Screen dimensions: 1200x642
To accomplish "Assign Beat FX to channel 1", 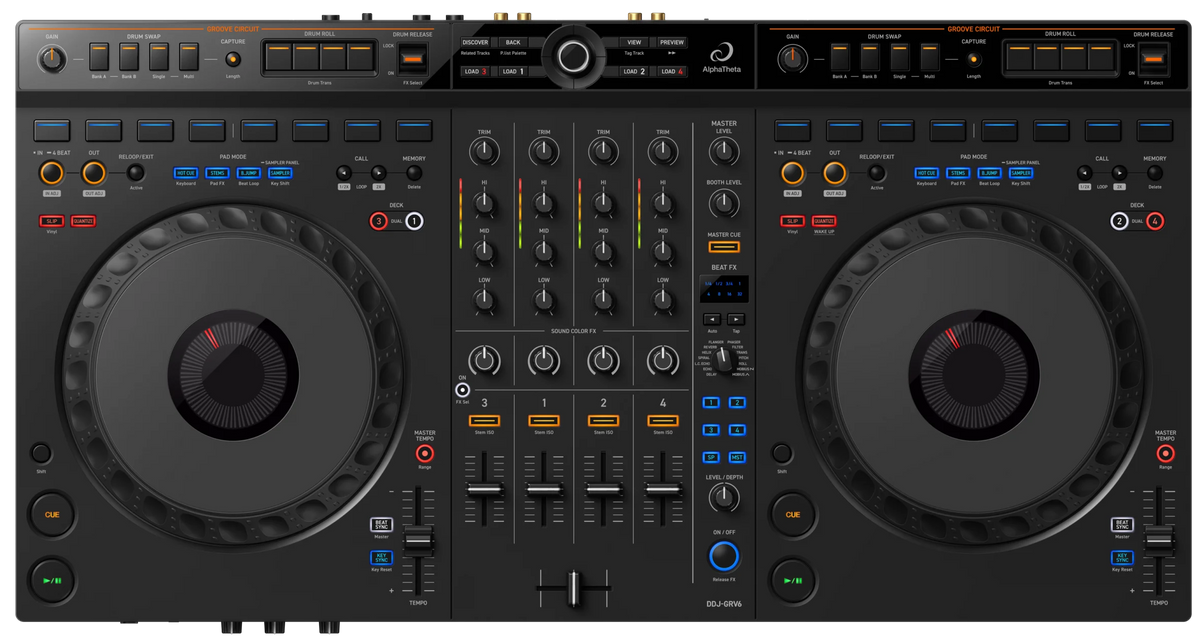I will pyautogui.click(x=710, y=403).
